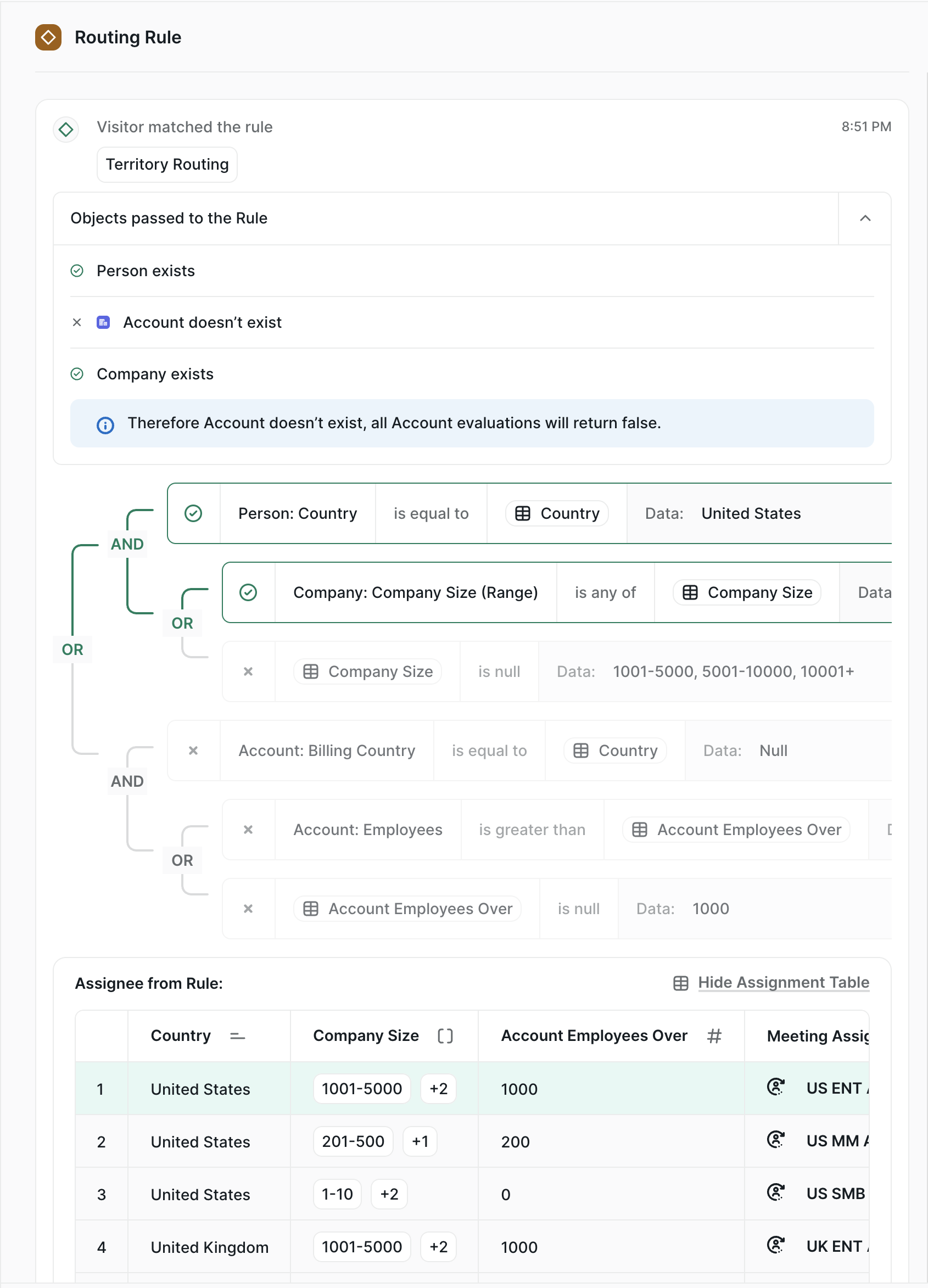928x1288 pixels.
Task: Click the check icon next to Person exists
Action: tap(77, 271)
